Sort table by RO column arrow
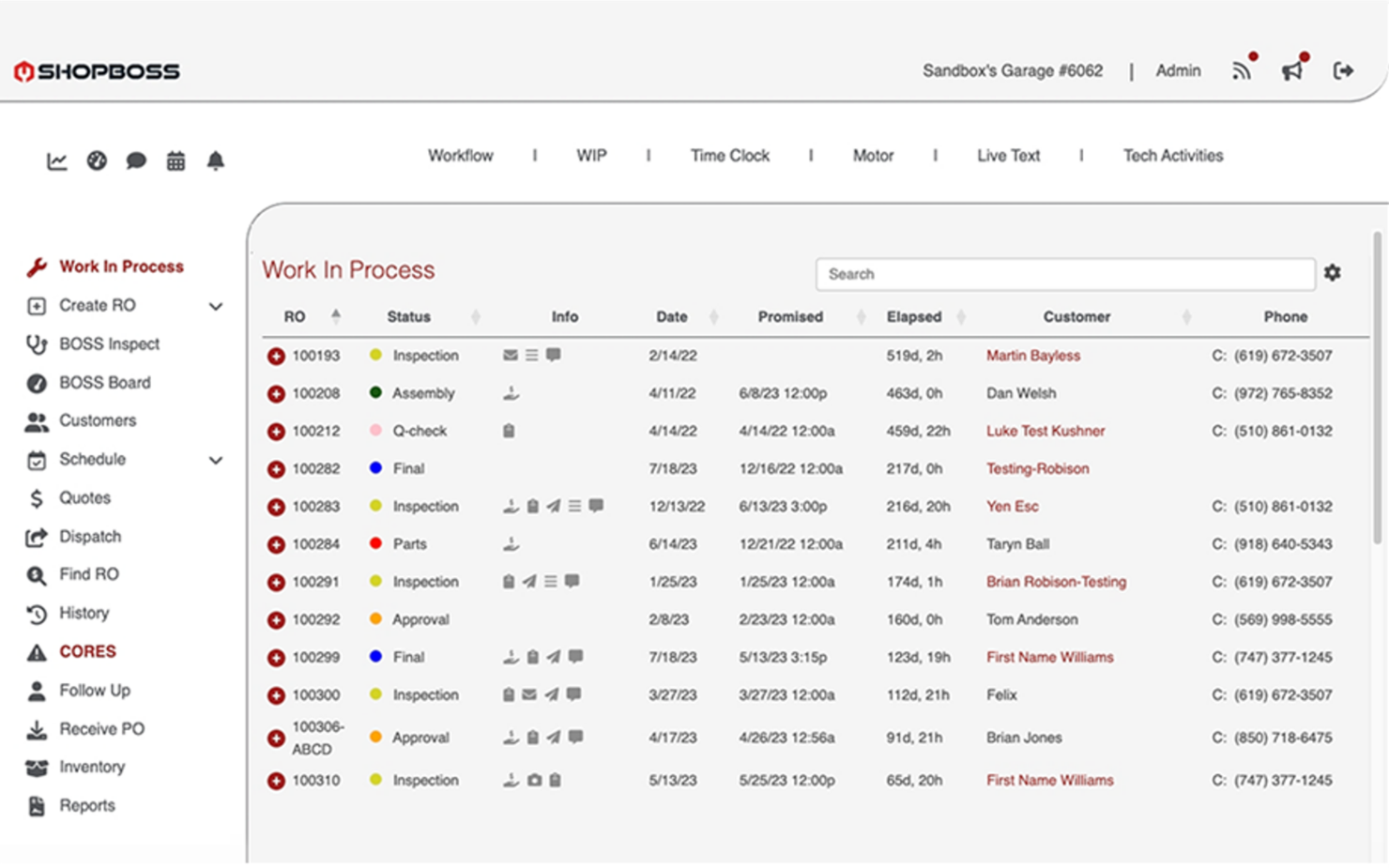 coord(336,316)
